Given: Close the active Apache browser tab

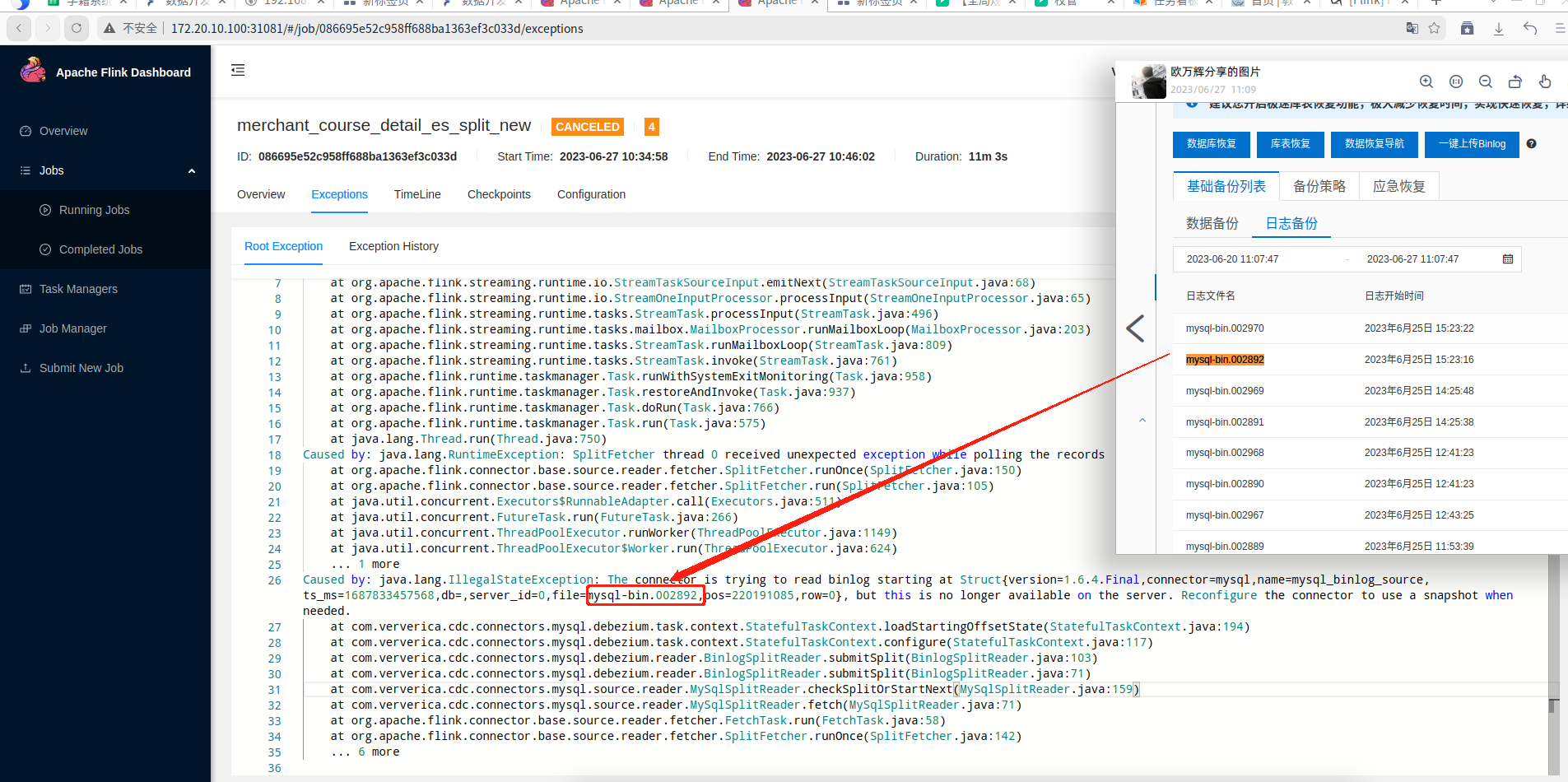Looking at the screenshot, I should [815, 2].
